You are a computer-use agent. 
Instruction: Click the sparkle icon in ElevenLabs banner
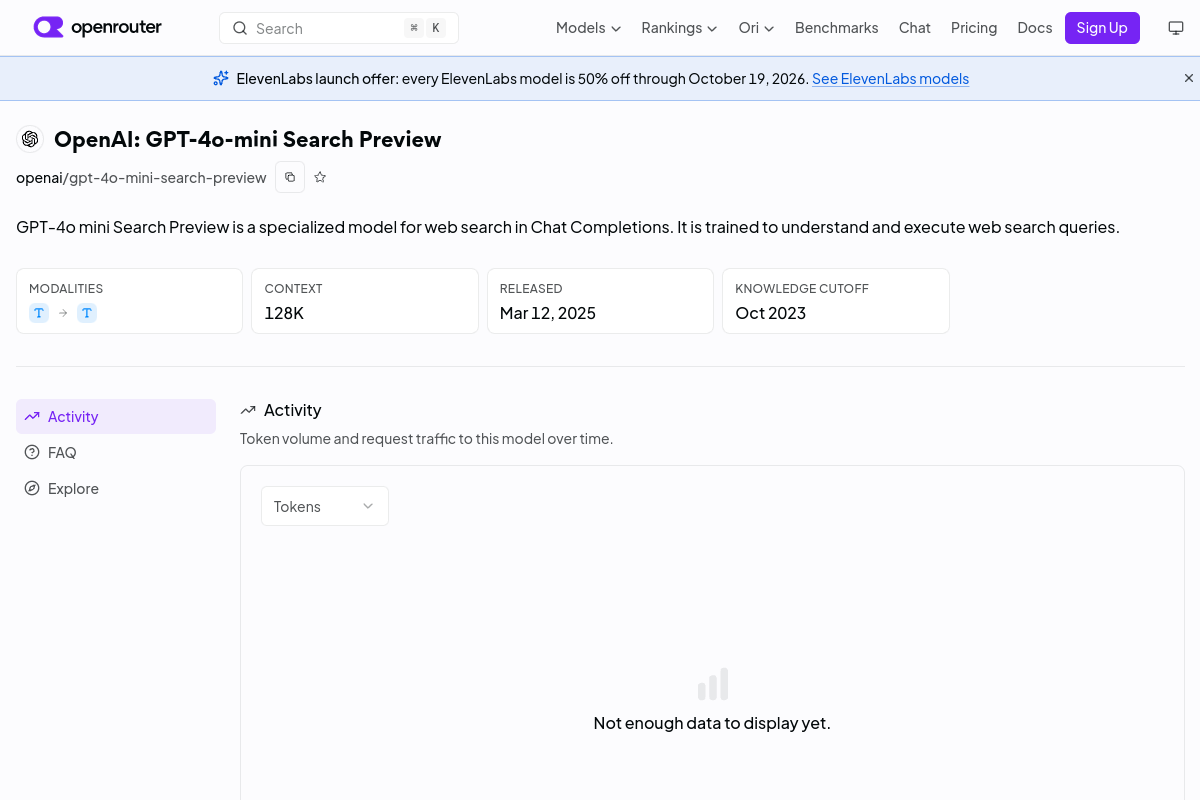point(221,78)
